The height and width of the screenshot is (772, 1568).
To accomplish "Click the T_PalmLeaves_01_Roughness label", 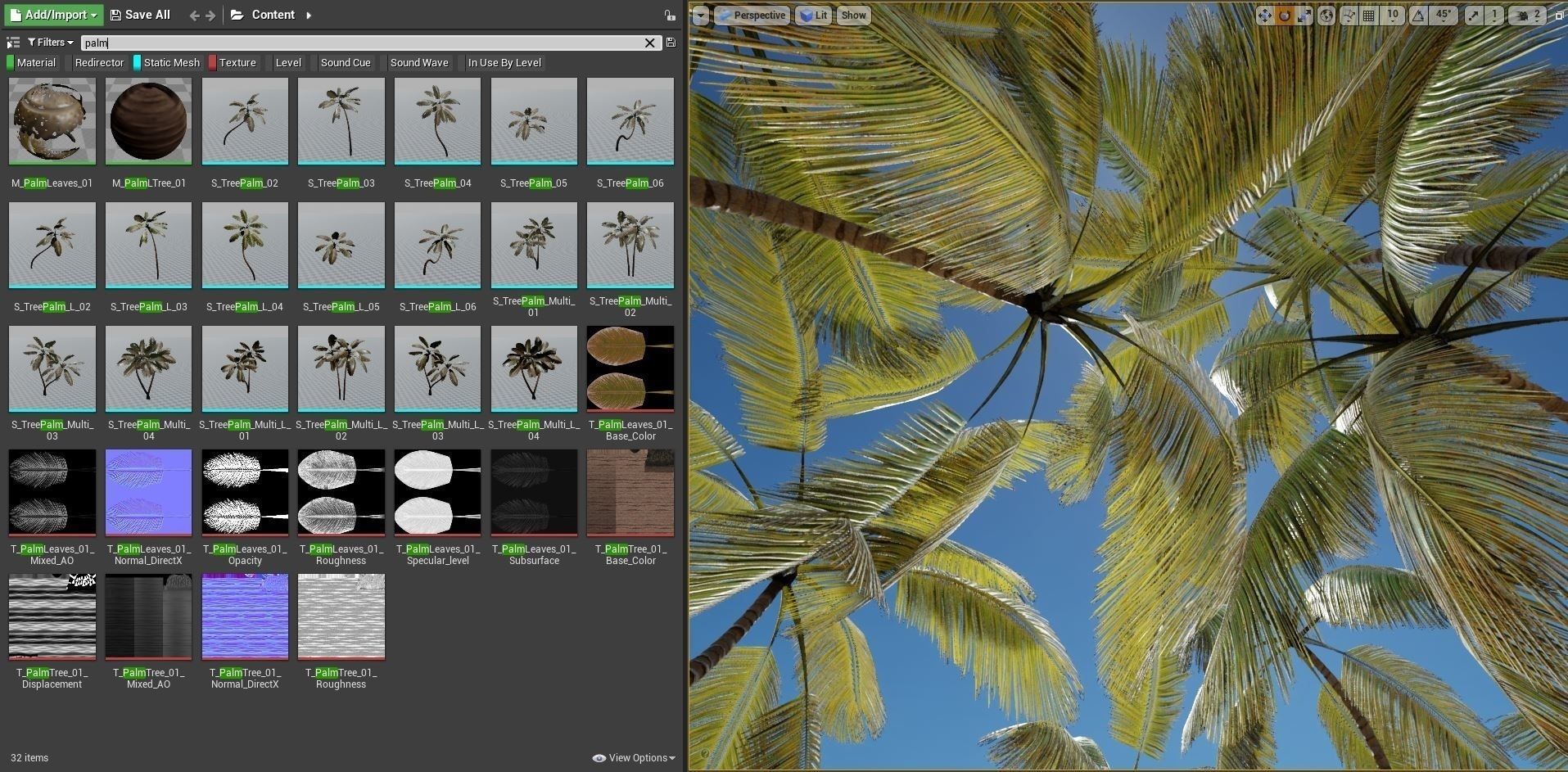I will click(x=341, y=555).
